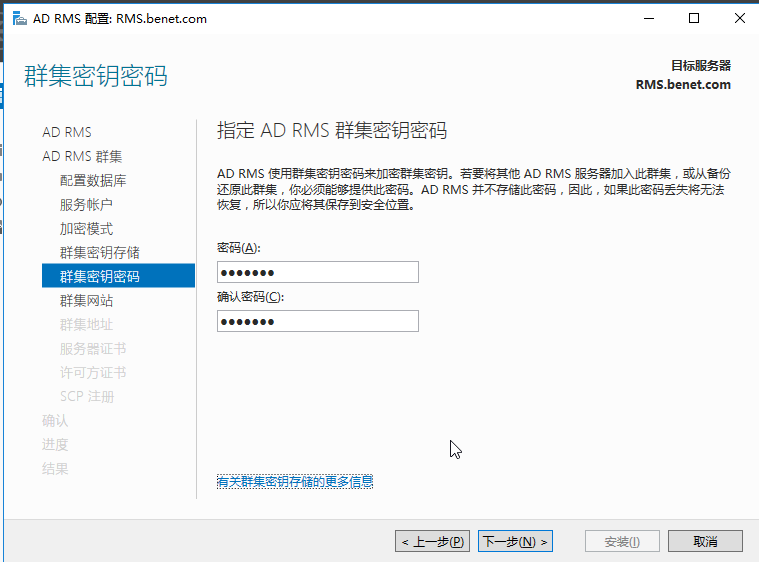Viewport: 759px width, 562px height.
Task: Click the disabled 群集地址 step
Action: [86, 325]
